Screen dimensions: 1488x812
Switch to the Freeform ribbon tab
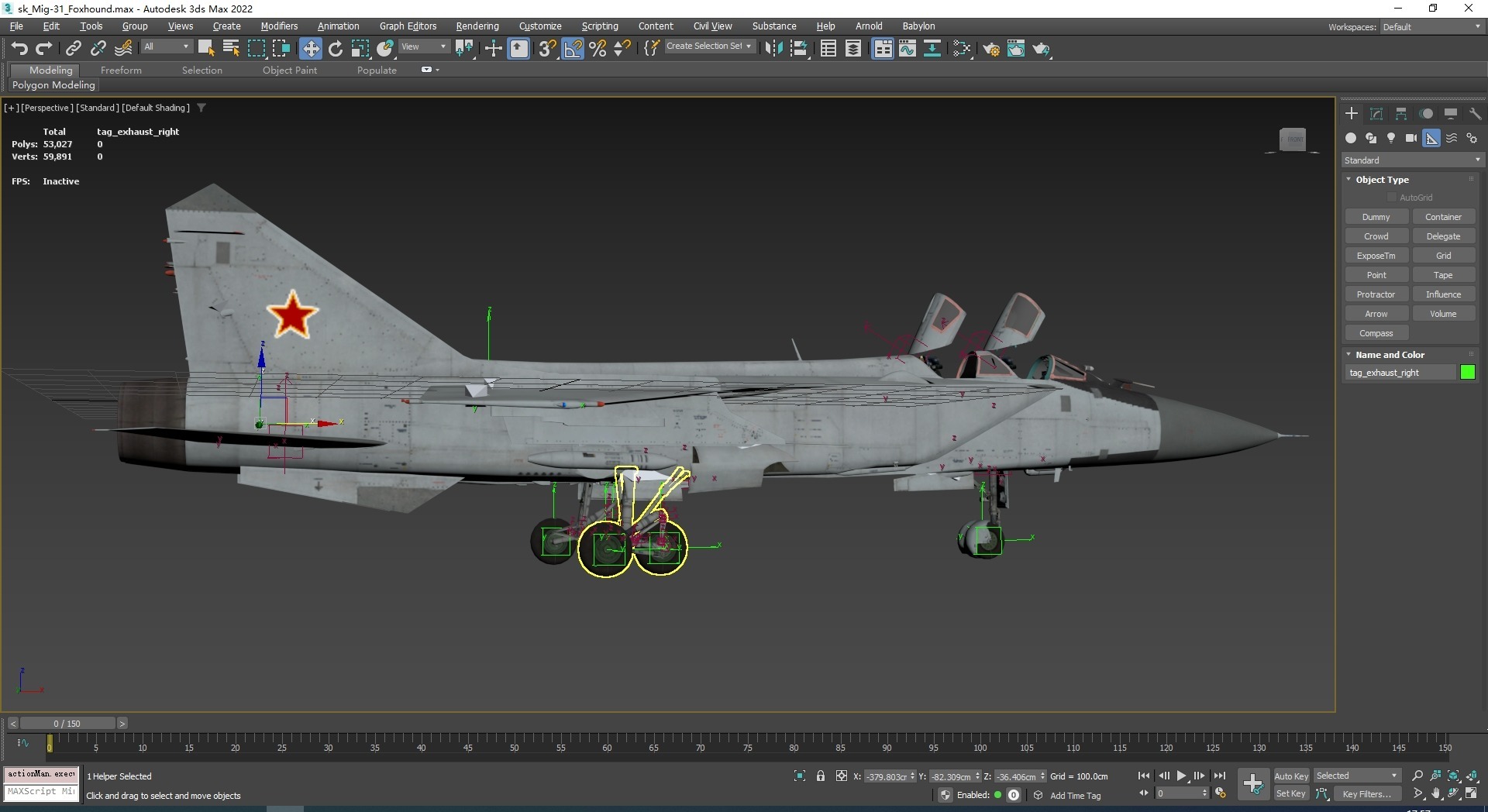click(121, 71)
